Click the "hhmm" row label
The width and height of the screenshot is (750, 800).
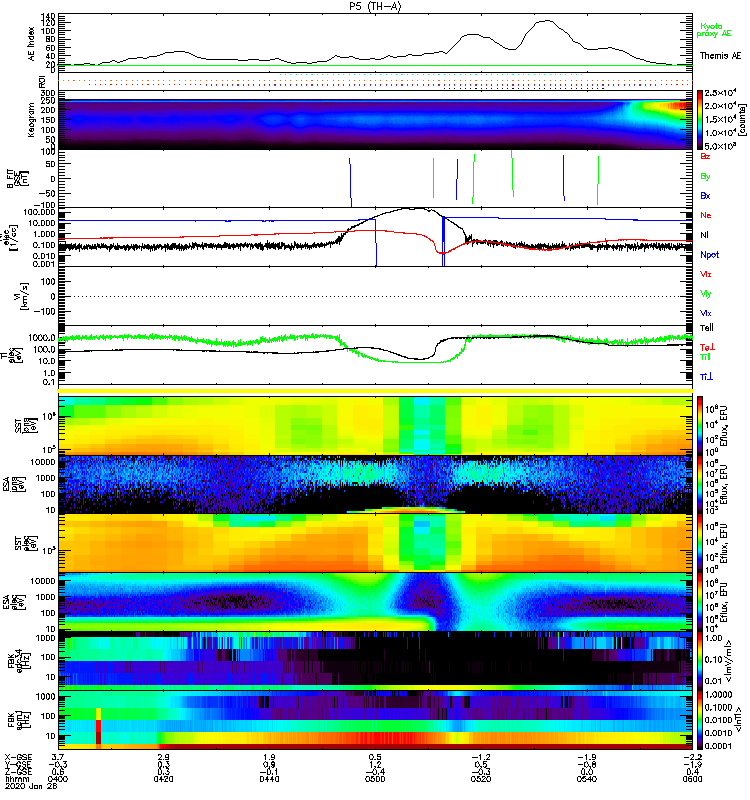tap(17, 779)
